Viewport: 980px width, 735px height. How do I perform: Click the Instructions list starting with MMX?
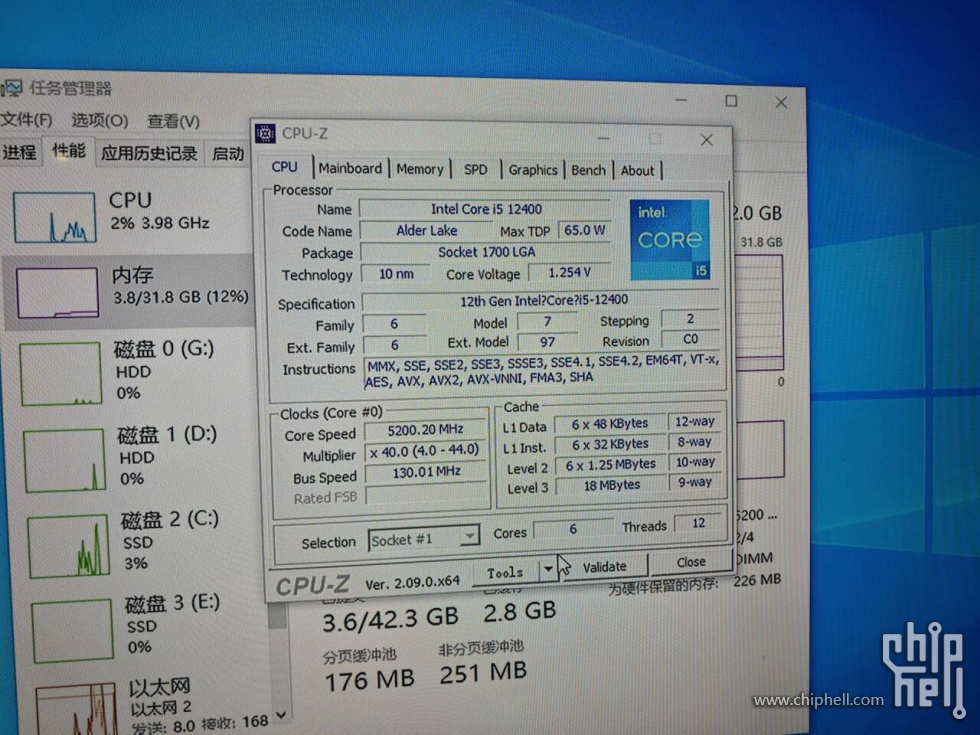tap(542, 371)
